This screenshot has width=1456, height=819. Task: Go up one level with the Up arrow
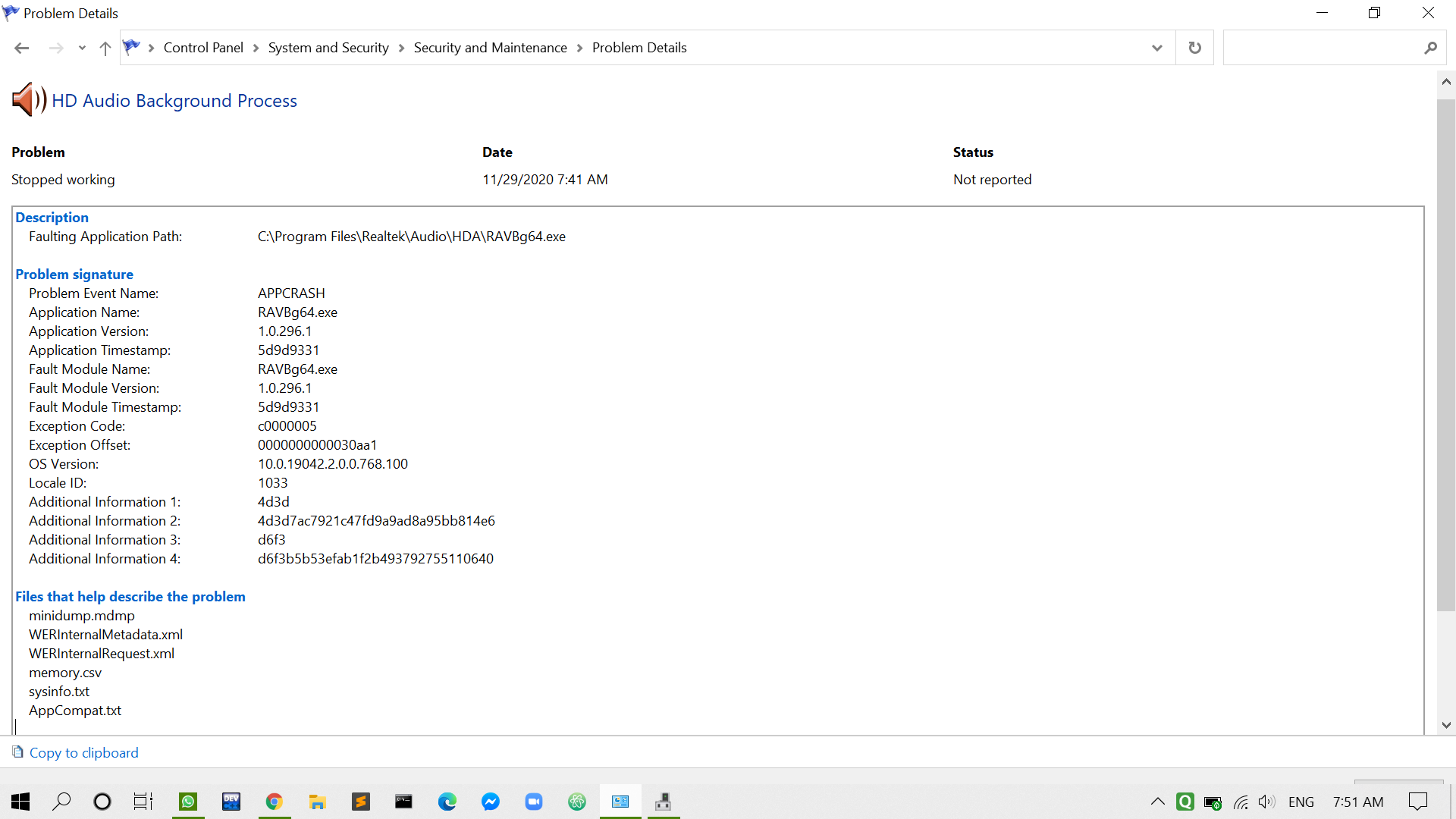click(x=105, y=48)
